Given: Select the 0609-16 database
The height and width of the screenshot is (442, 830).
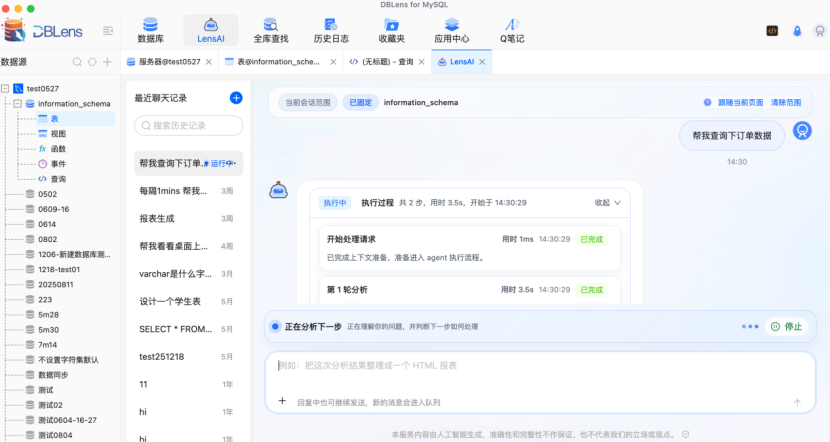Looking at the screenshot, I should (53, 209).
